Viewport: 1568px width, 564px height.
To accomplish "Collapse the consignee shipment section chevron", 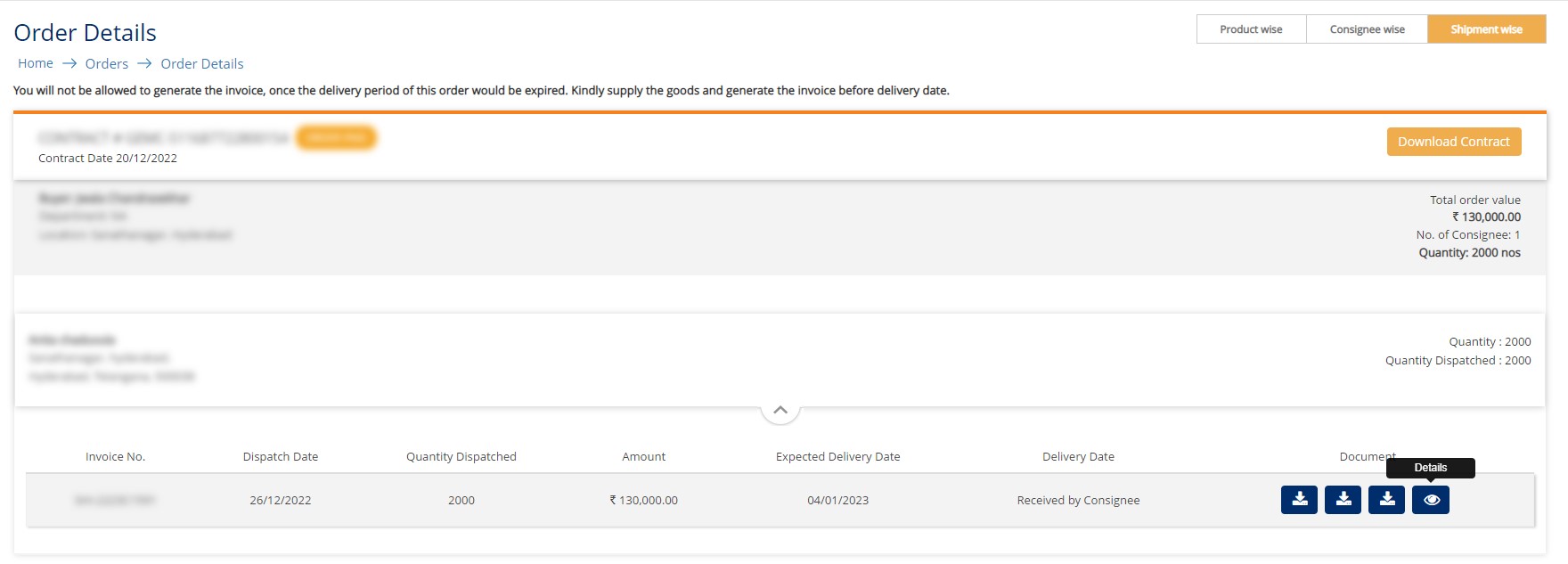I will pos(780,410).
